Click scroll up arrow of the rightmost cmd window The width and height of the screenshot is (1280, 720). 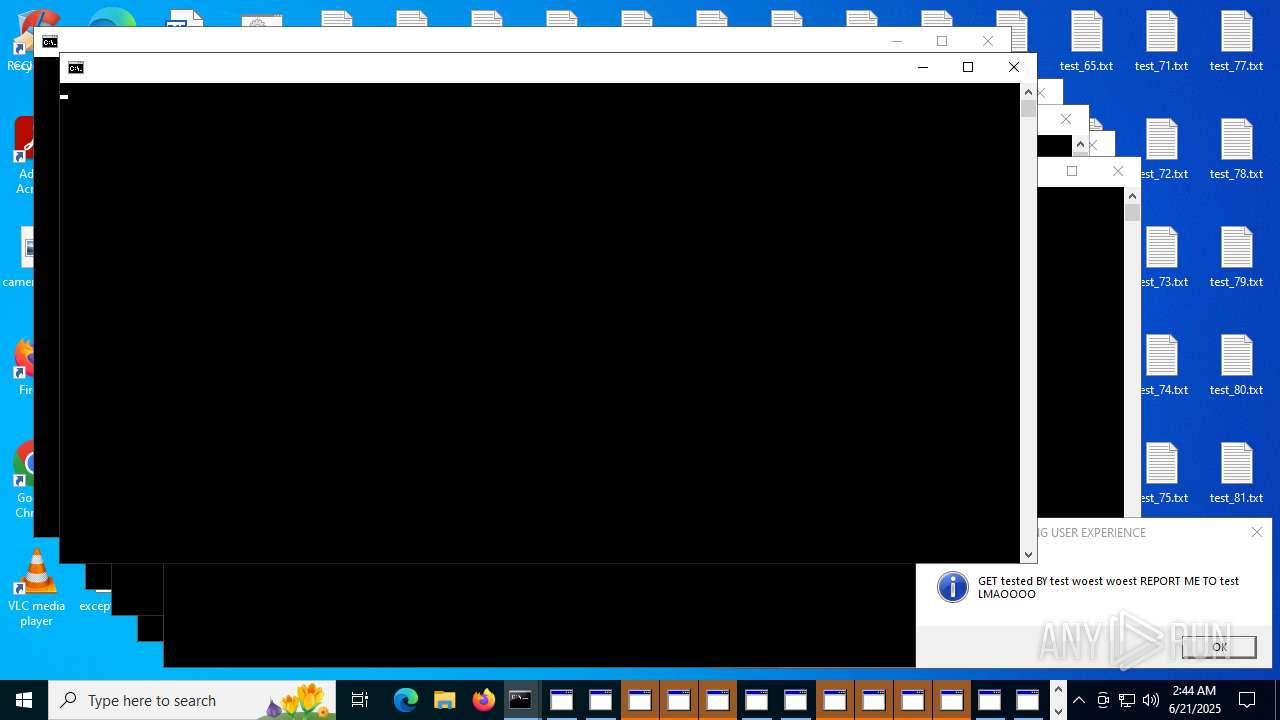[x=1132, y=196]
